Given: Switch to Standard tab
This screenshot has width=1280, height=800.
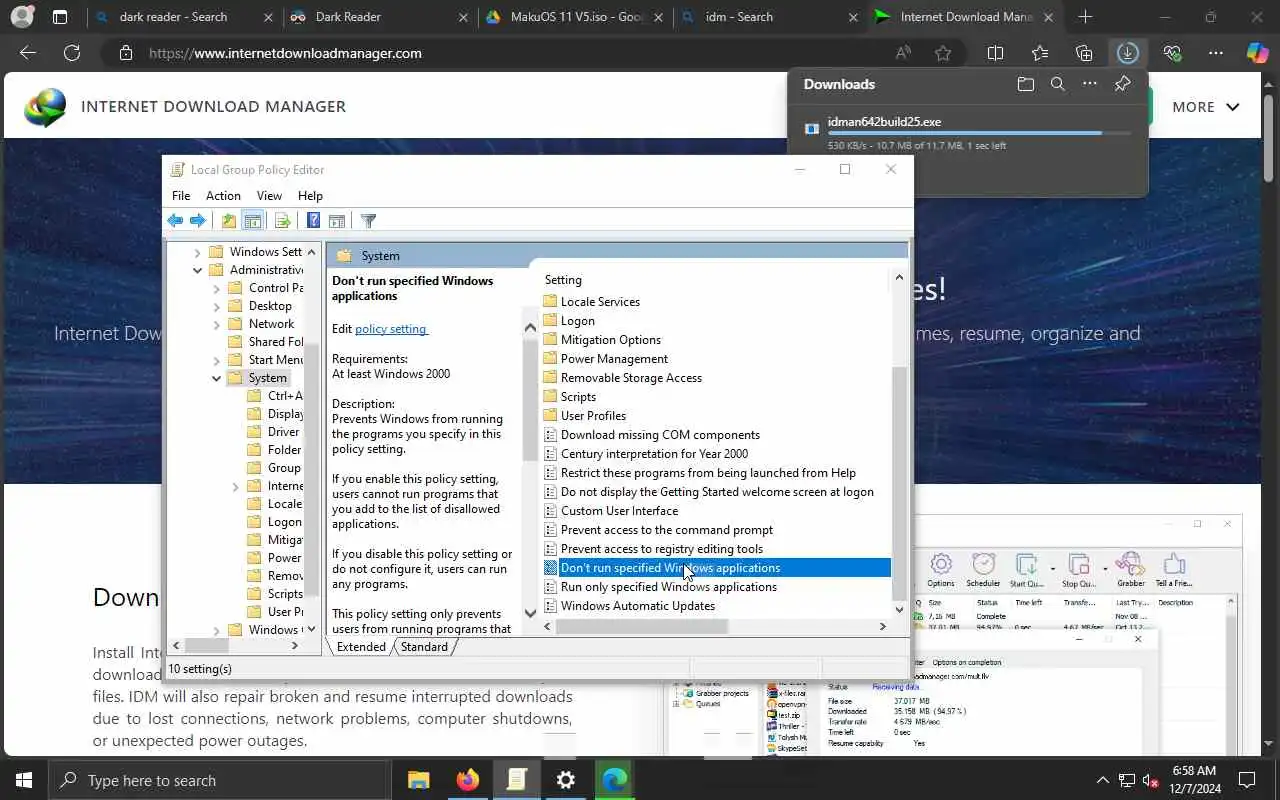Looking at the screenshot, I should (x=424, y=647).
